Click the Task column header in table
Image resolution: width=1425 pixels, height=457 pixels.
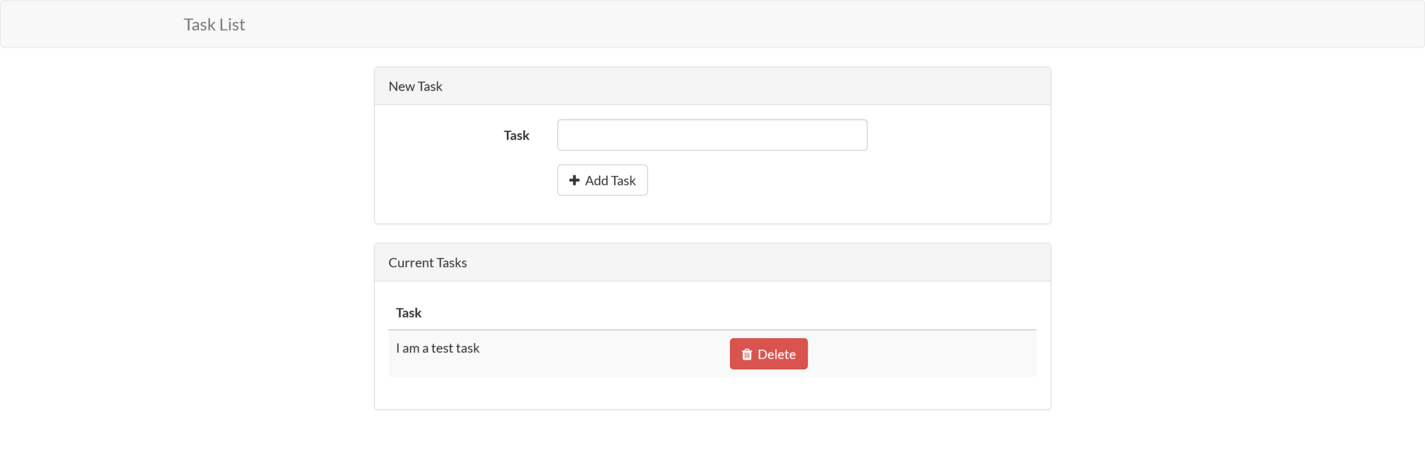click(409, 313)
